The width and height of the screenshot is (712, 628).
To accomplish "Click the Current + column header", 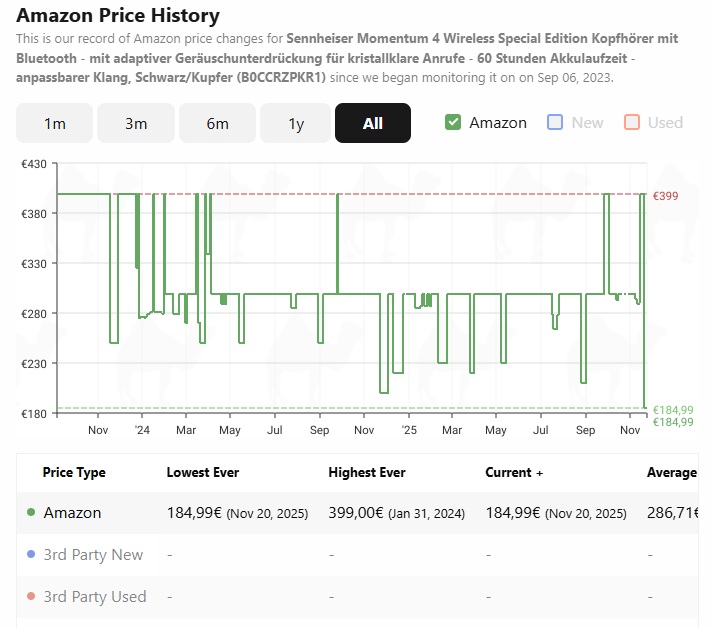I will pyautogui.click(x=514, y=472).
